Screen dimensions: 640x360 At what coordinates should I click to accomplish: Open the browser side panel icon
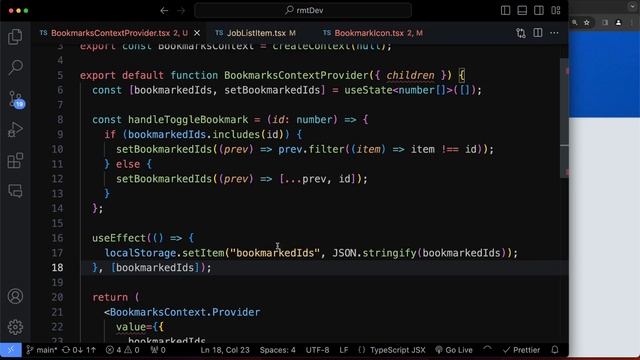[605, 22]
